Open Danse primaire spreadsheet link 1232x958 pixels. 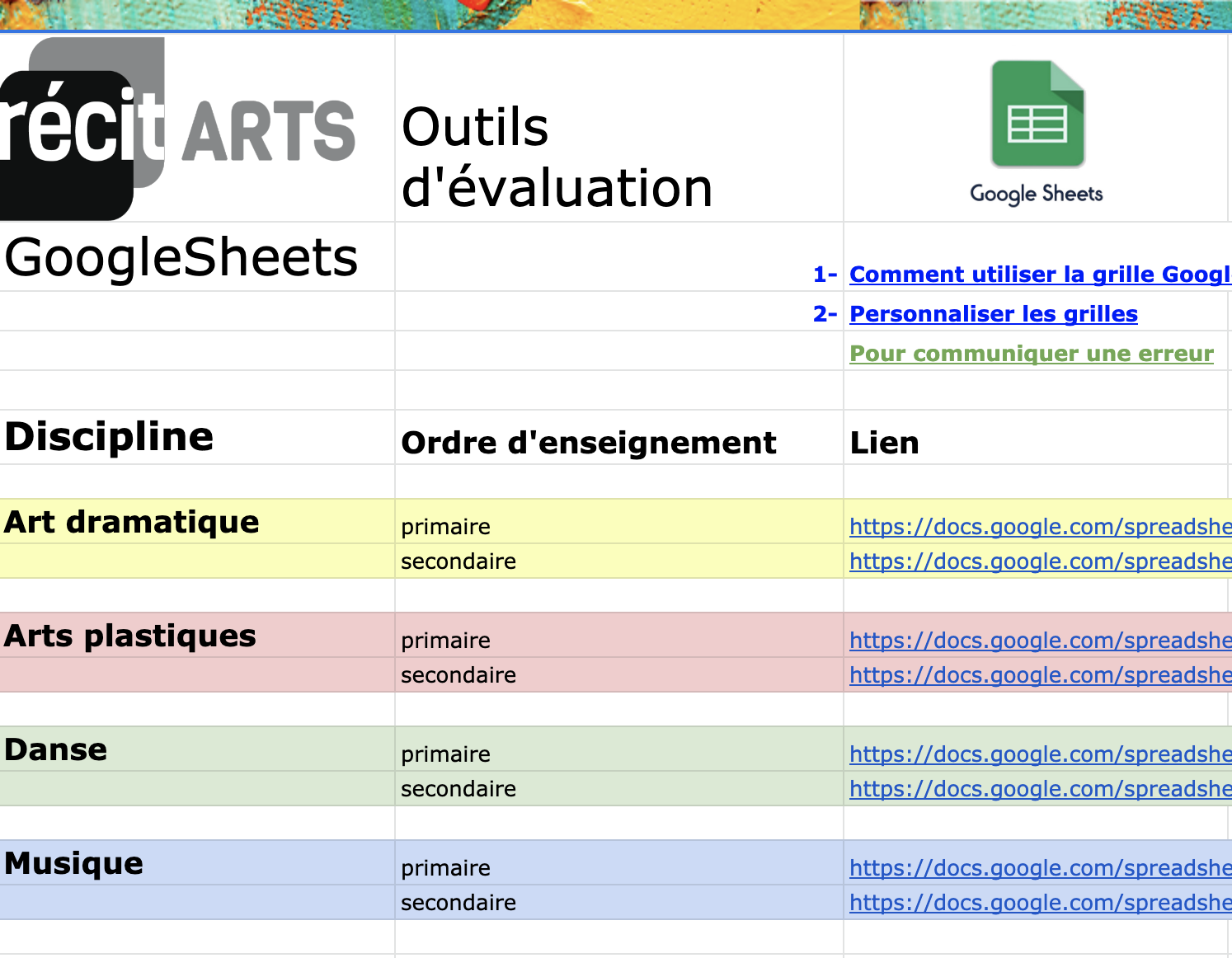[1041, 754]
